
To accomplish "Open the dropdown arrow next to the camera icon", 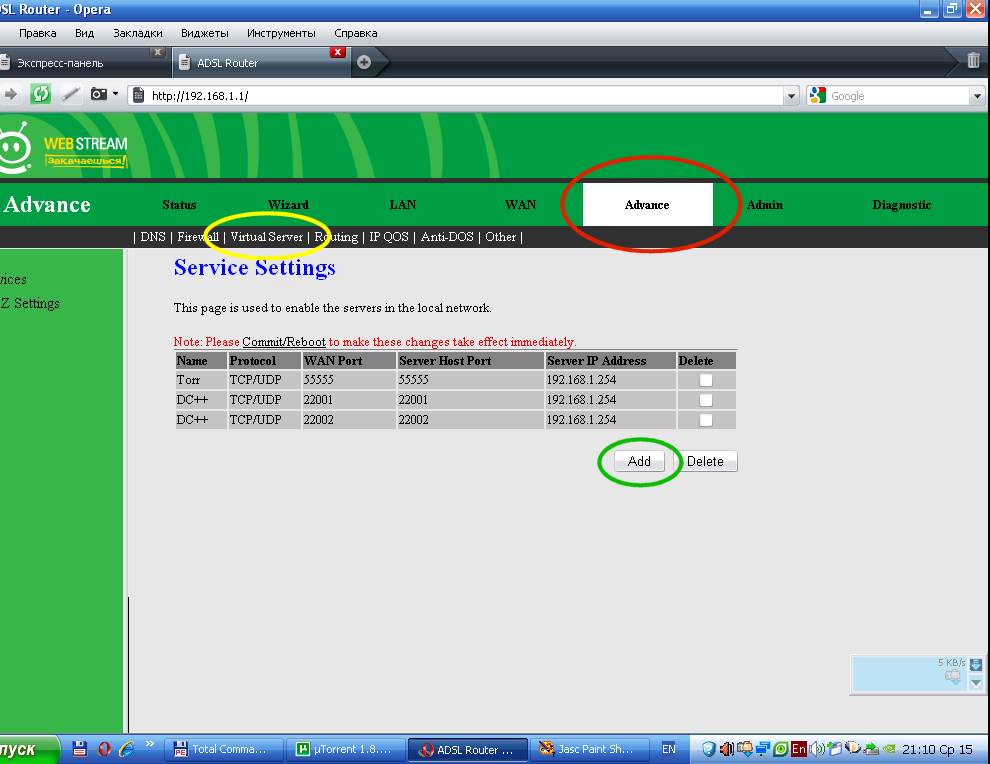I will pyautogui.click(x=116, y=94).
